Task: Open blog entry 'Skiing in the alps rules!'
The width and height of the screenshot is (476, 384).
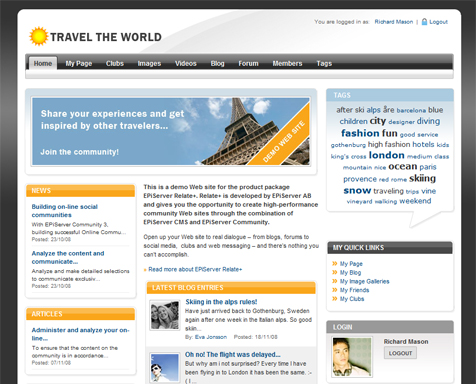Action: click(221, 302)
